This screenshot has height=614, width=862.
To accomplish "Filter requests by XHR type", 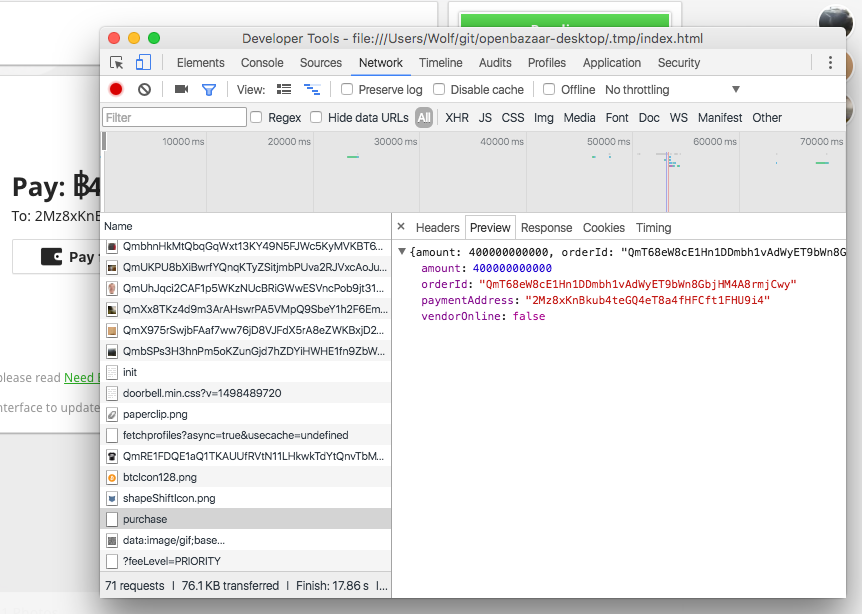I will (457, 118).
